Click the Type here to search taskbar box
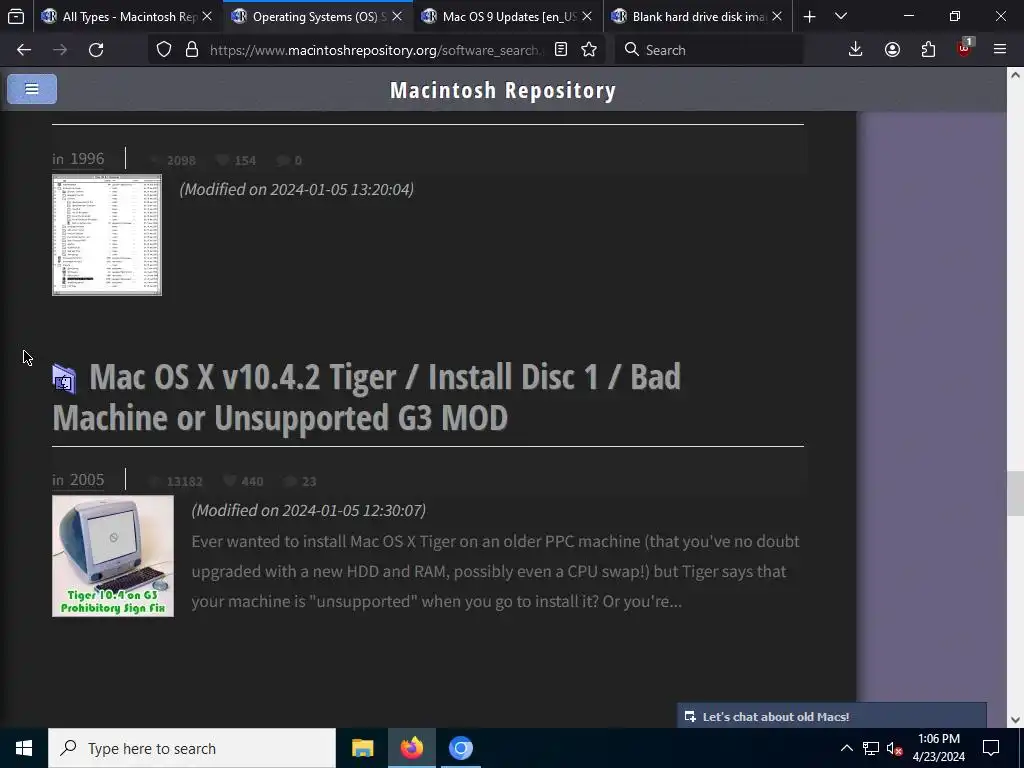The image size is (1024, 768). point(192,748)
